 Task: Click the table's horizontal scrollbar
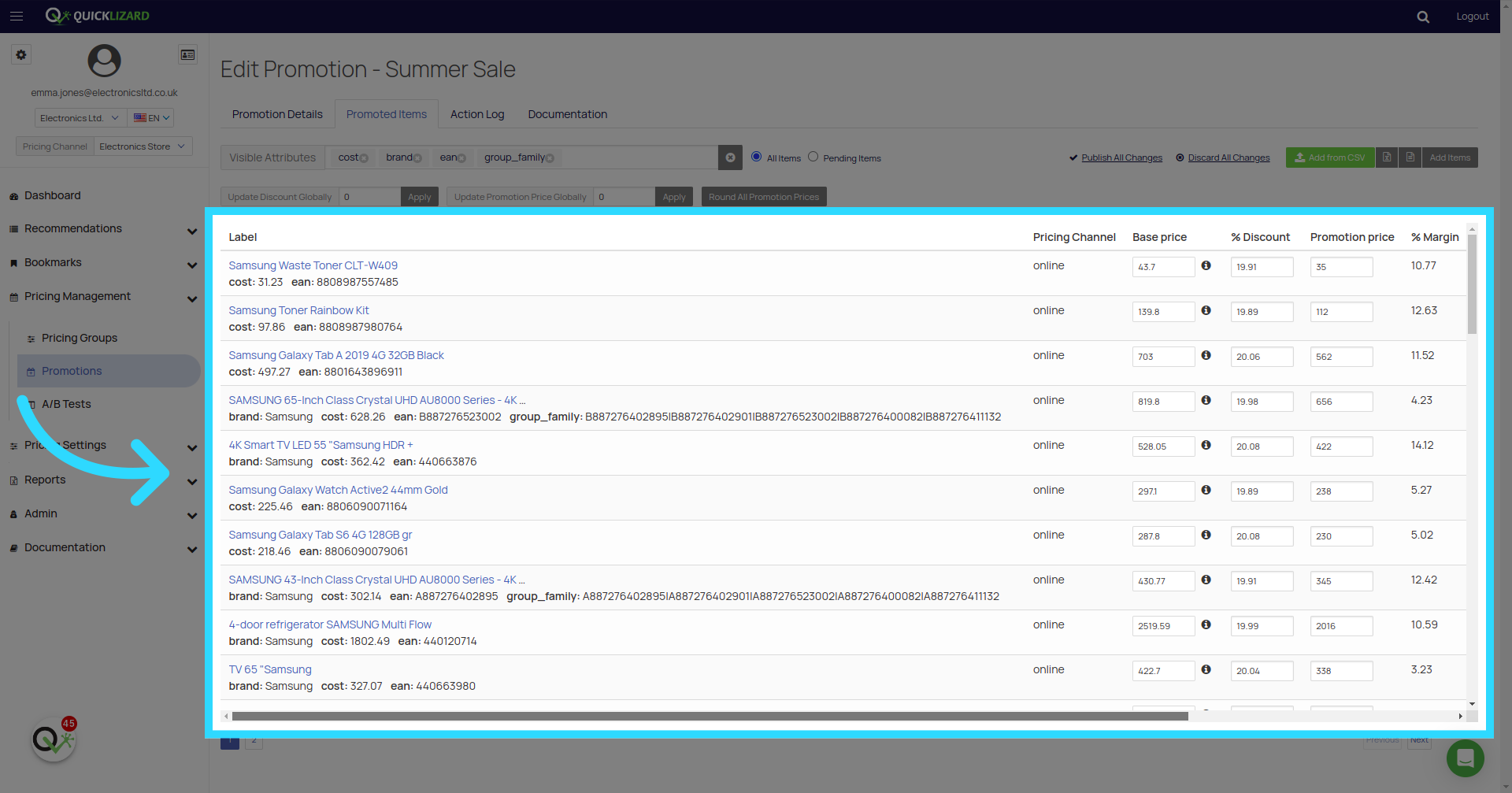pos(709,717)
